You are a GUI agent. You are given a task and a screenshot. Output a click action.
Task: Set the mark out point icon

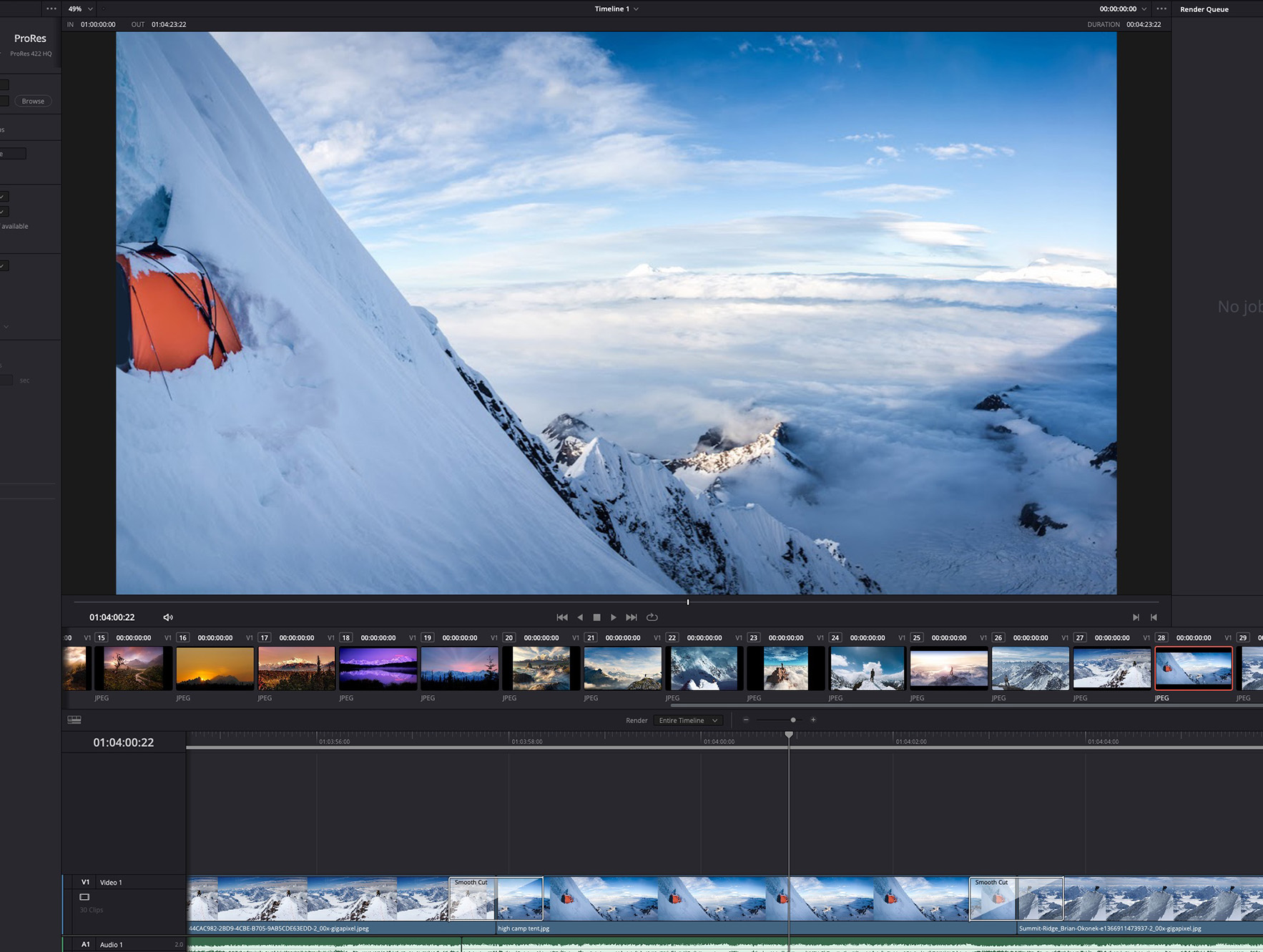1154,617
